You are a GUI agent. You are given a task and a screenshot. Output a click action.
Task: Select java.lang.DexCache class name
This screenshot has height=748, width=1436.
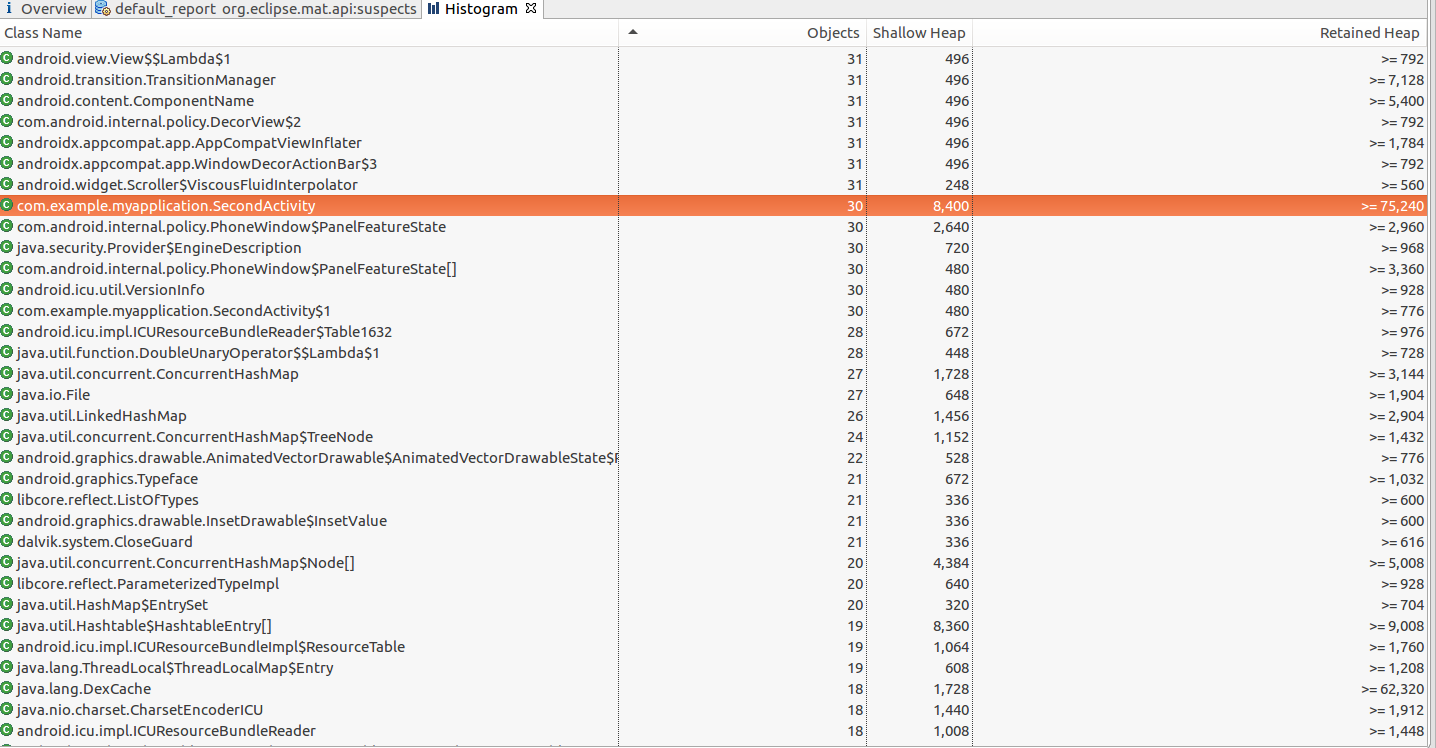[x=84, y=689]
